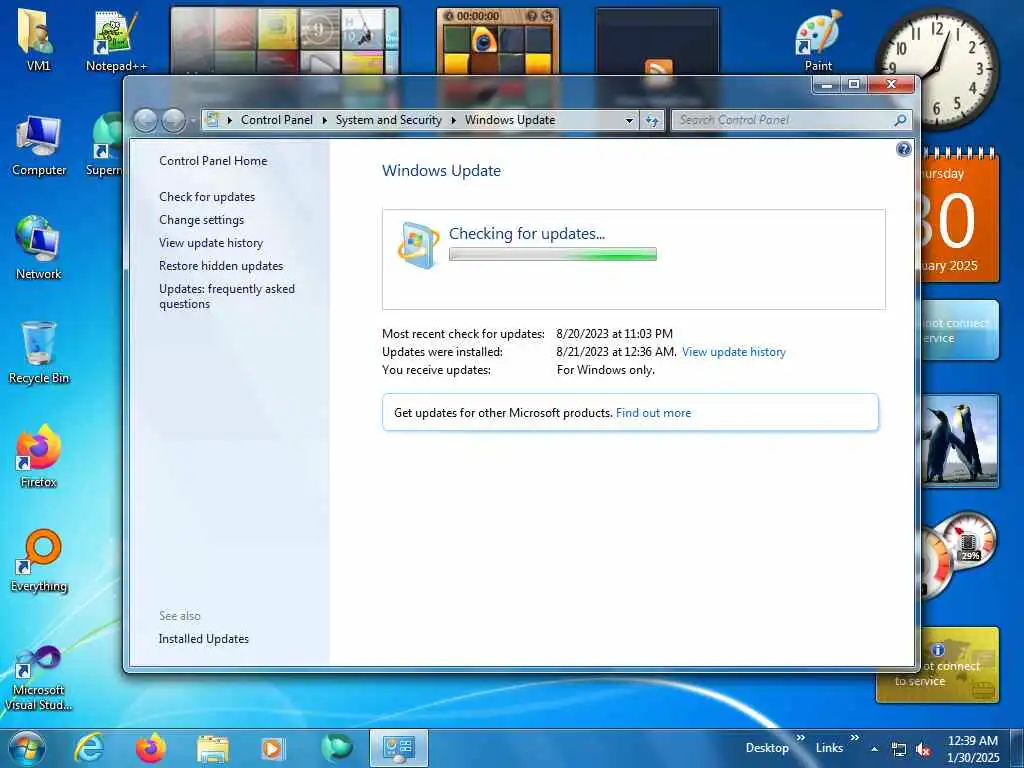This screenshot has width=1024, height=768.
Task: Open Installed Updates link
Action: [x=204, y=639]
